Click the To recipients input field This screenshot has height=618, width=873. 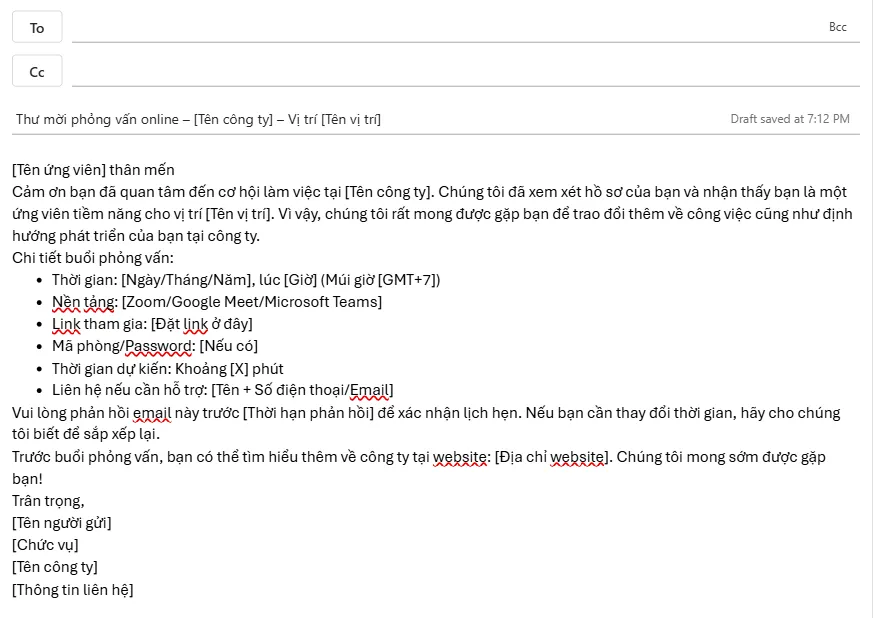[x=445, y=27]
